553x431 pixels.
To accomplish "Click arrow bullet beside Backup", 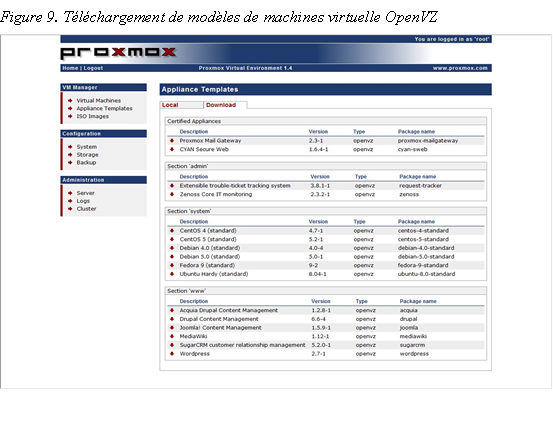I will tap(70, 162).
